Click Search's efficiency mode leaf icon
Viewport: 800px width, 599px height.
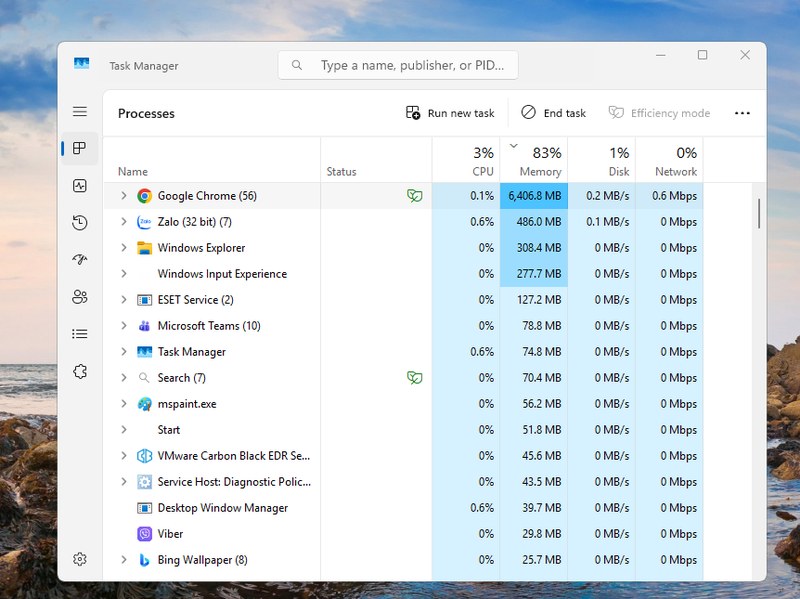pos(414,378)
